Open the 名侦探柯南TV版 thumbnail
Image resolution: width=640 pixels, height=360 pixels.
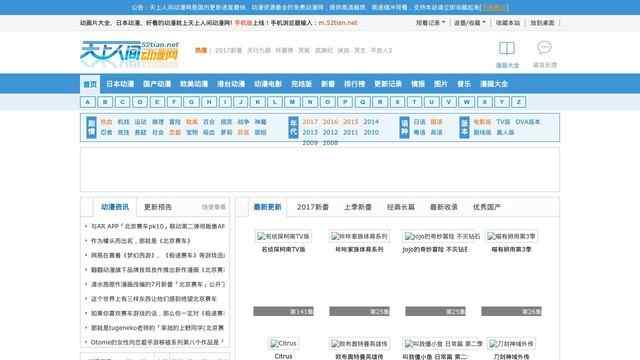click(x=283, y=237)
